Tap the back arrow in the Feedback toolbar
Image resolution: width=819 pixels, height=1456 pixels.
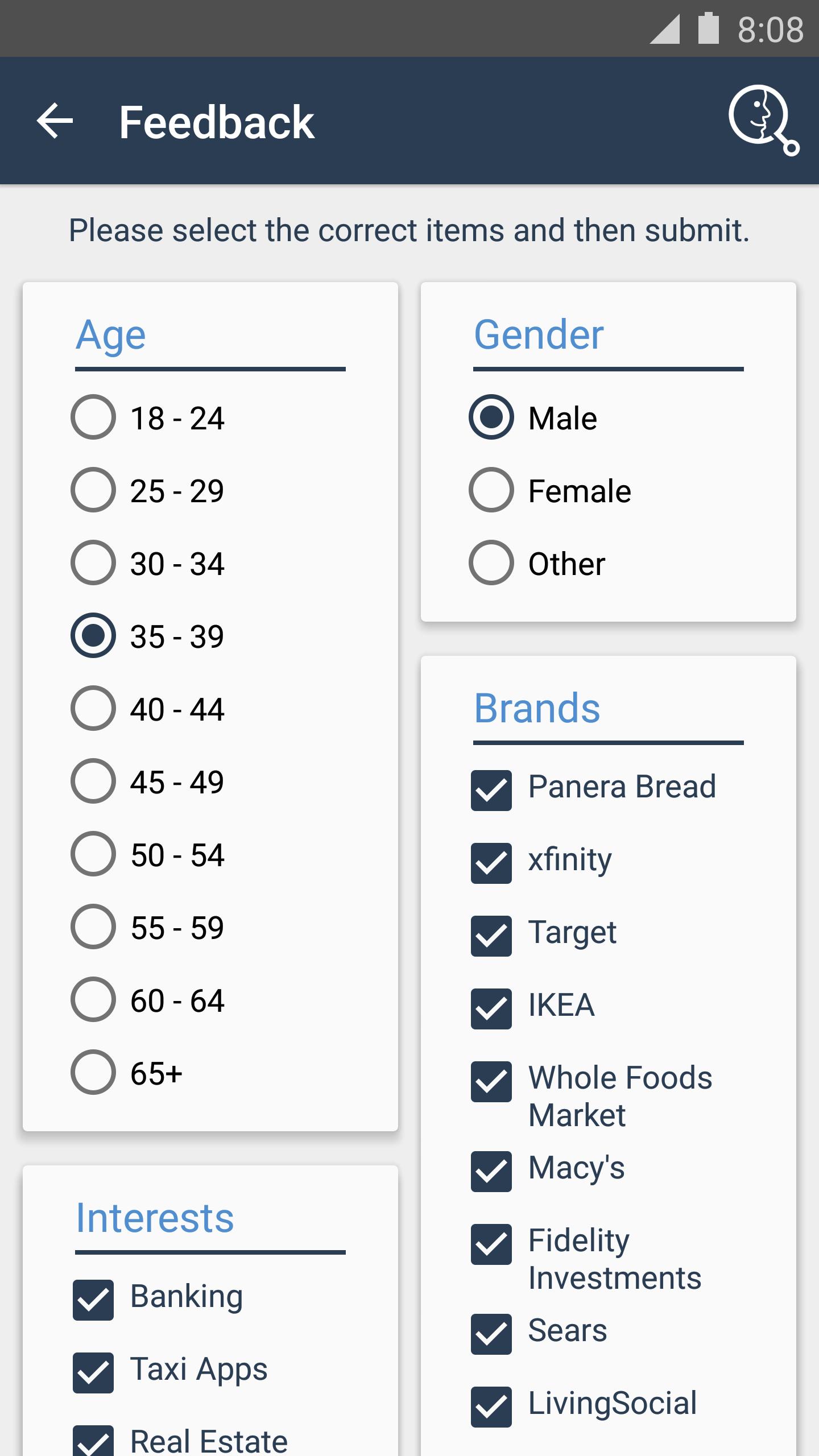[55, 121]
